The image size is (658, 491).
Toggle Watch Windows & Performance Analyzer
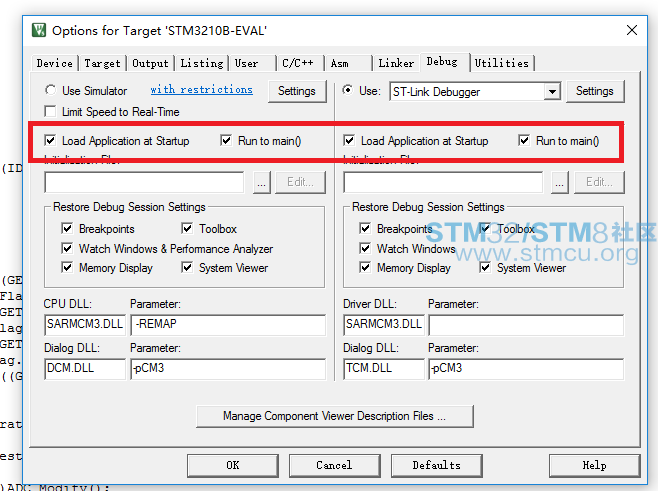(x=67, y=248)
